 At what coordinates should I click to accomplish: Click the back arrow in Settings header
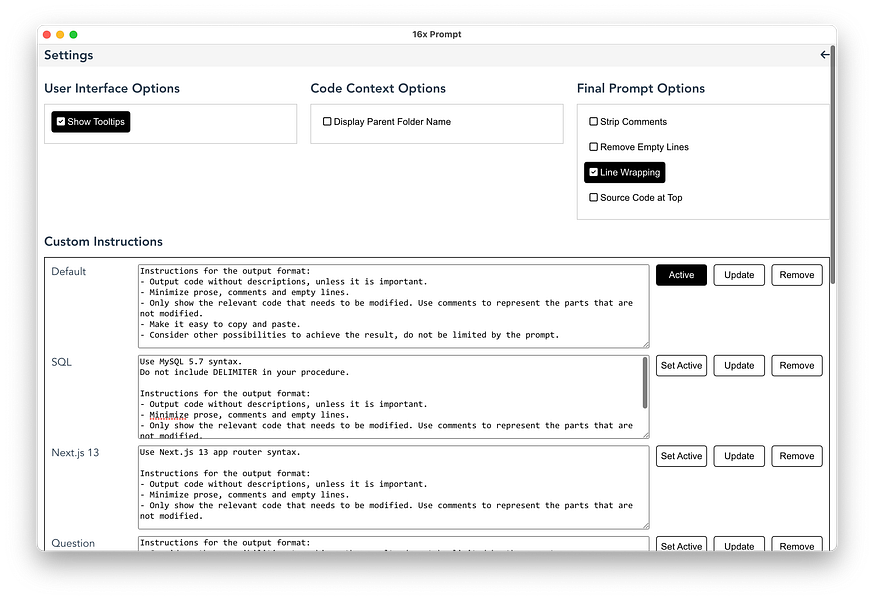[824, 55]
